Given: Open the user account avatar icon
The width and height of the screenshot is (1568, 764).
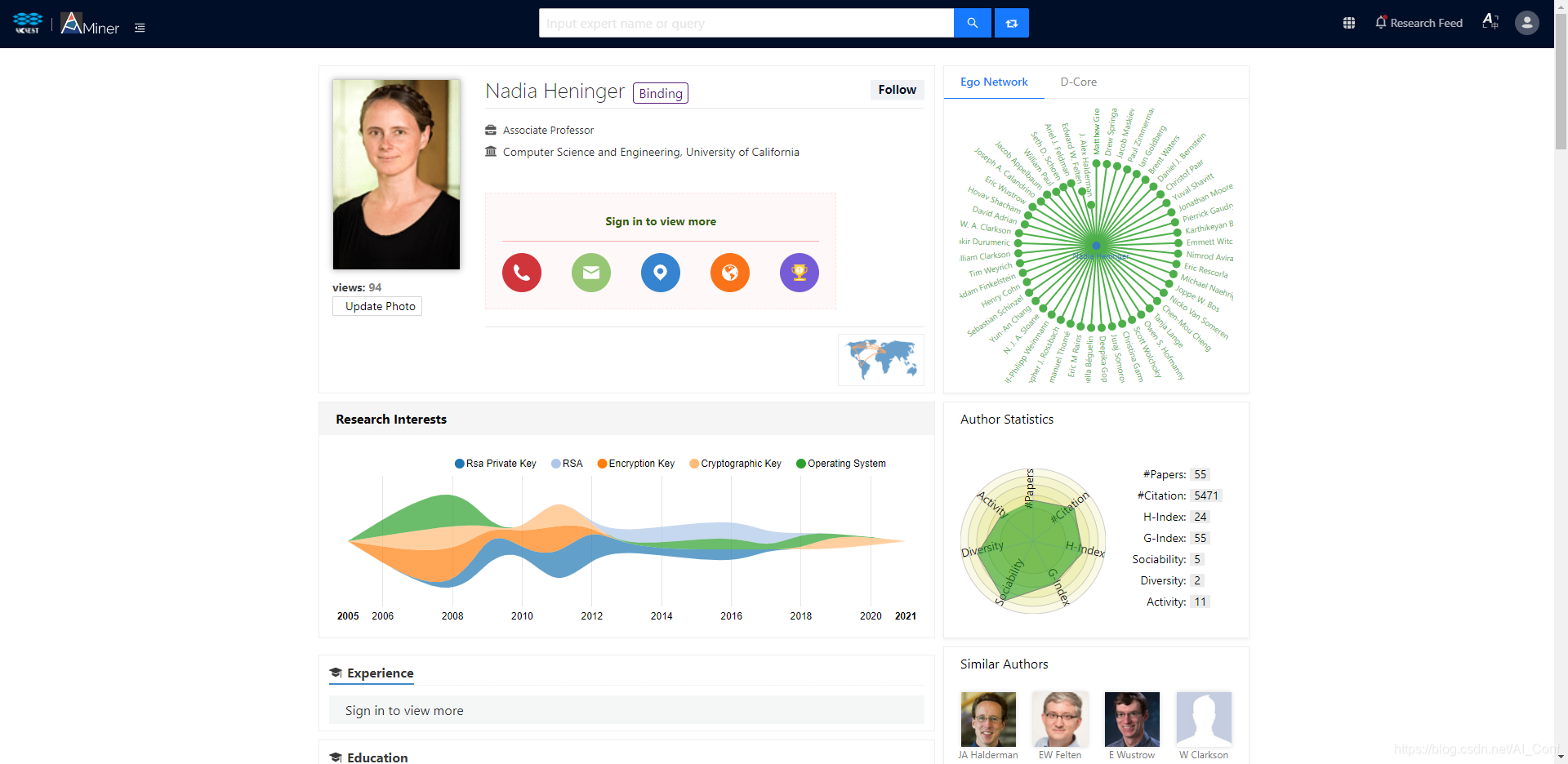Looking at the screenshot, I should tap(1526, 23).
